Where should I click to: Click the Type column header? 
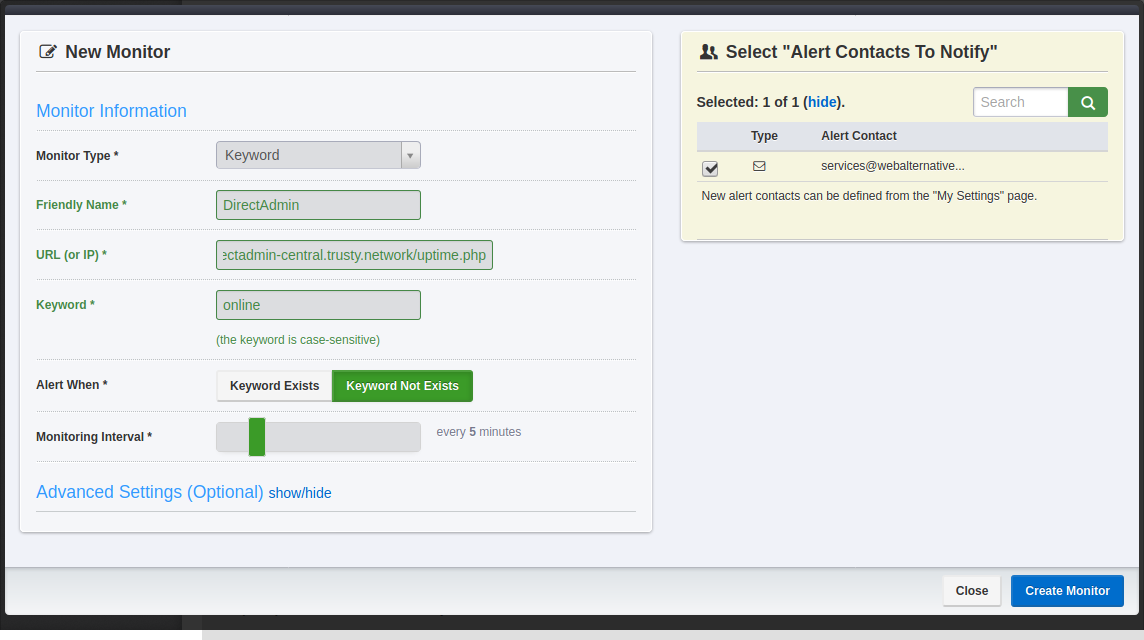pyautogui.click(x=764, y=136)
